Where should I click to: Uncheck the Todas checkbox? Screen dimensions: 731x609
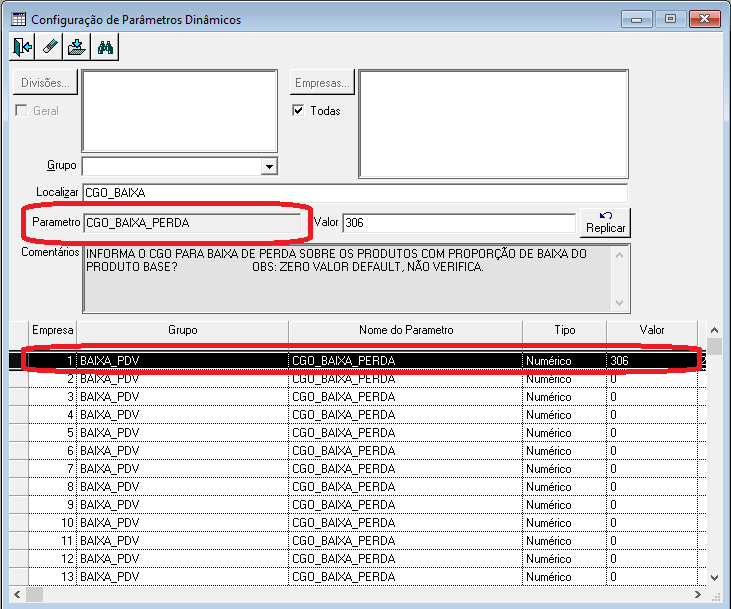(x=298, y=111)
